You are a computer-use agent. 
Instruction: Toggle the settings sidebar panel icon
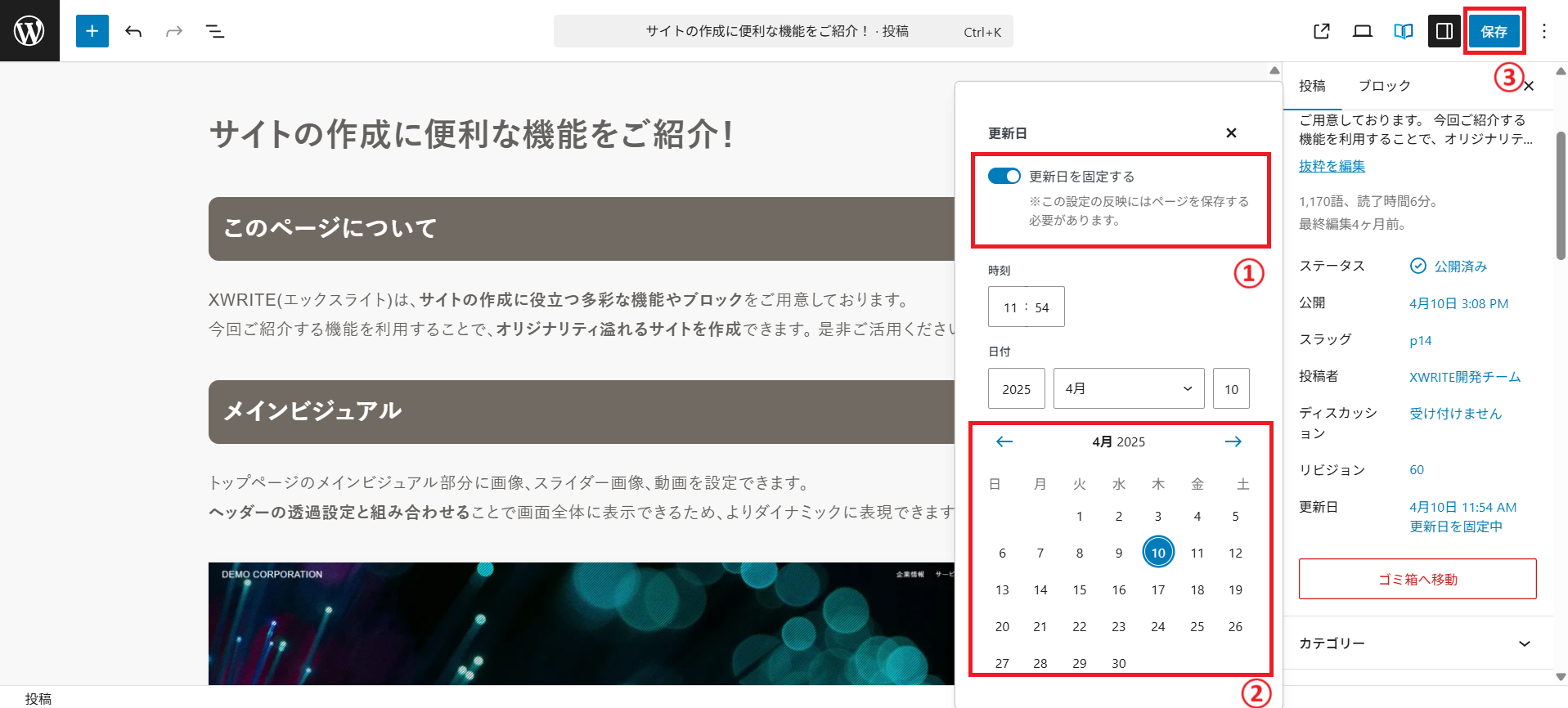[x=1444, y=31]
